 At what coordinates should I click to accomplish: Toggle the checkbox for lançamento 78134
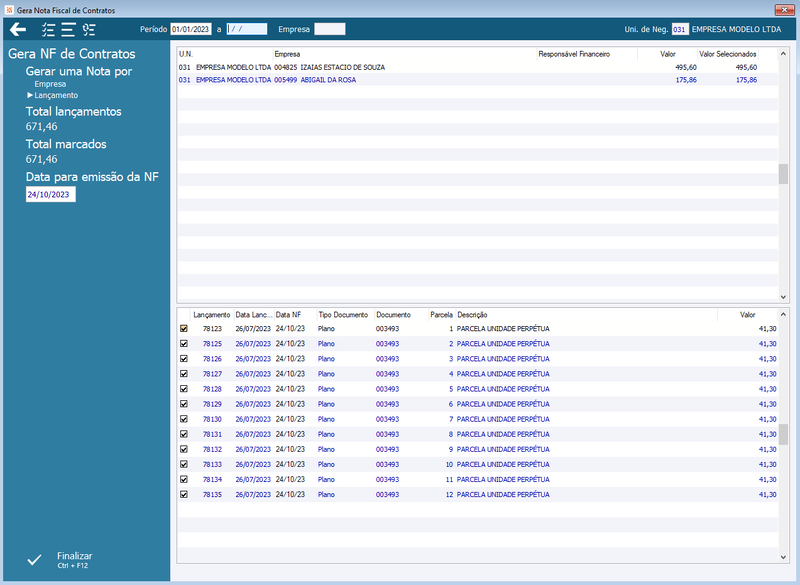coord(184,479)
